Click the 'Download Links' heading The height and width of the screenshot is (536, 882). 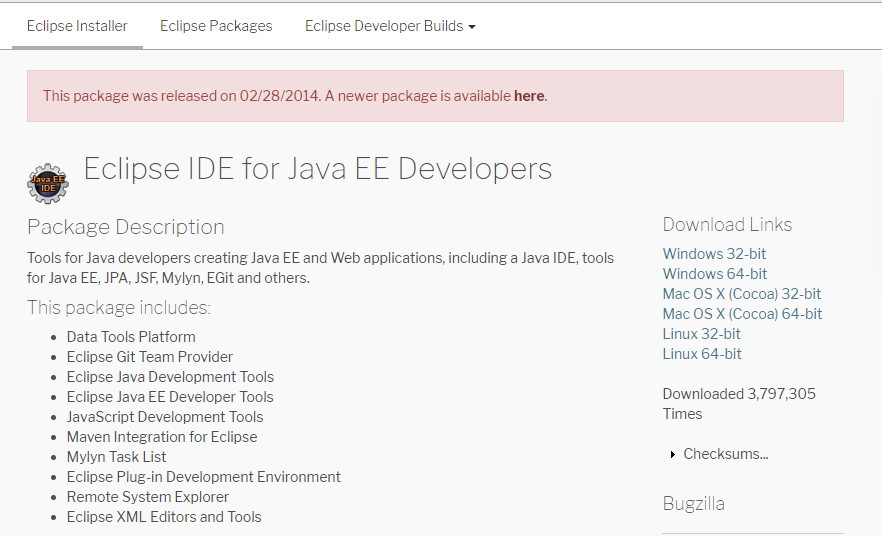[x=727, y=224]
